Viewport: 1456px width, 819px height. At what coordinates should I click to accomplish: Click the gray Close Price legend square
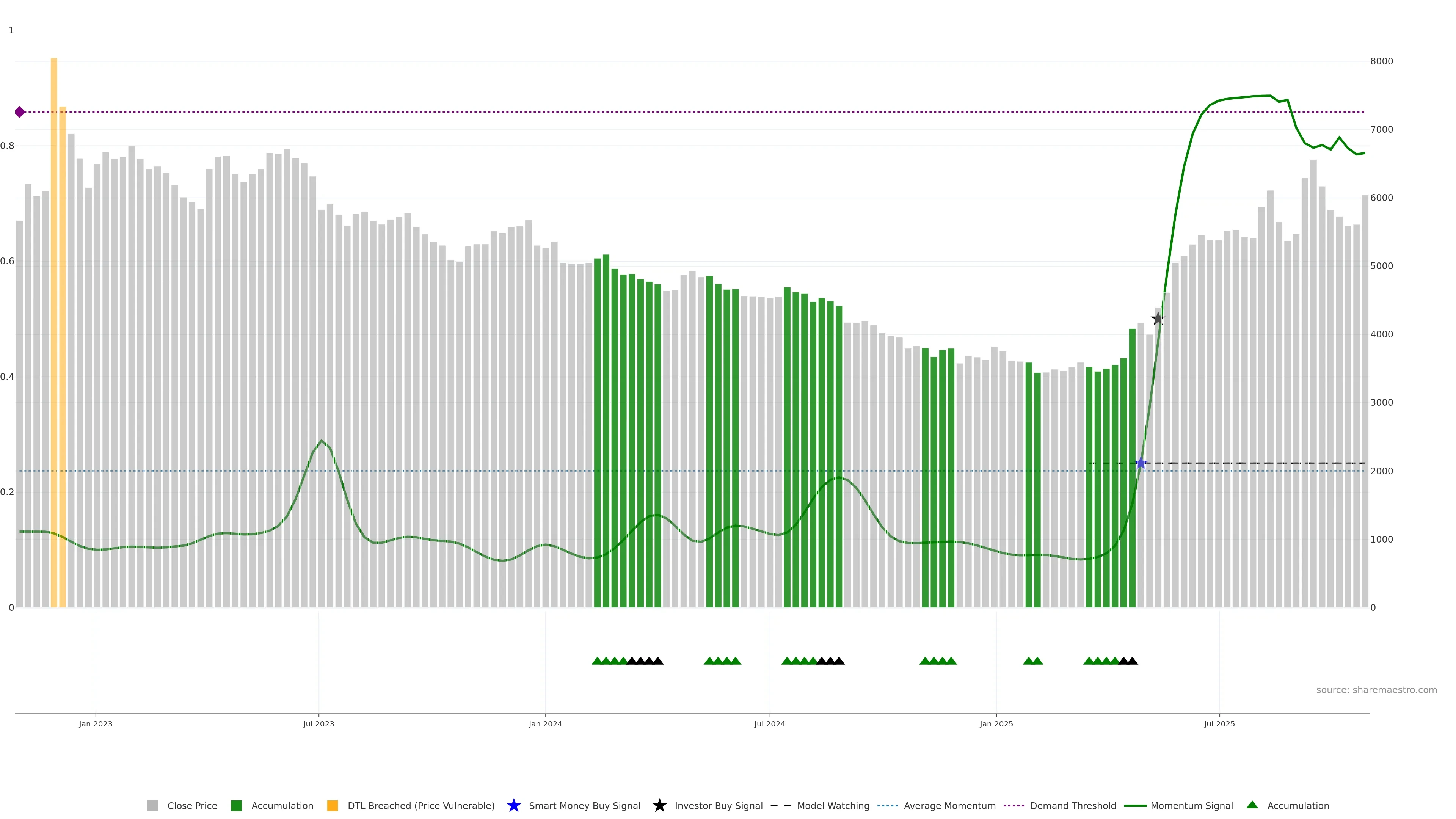(x=152, y=805)
